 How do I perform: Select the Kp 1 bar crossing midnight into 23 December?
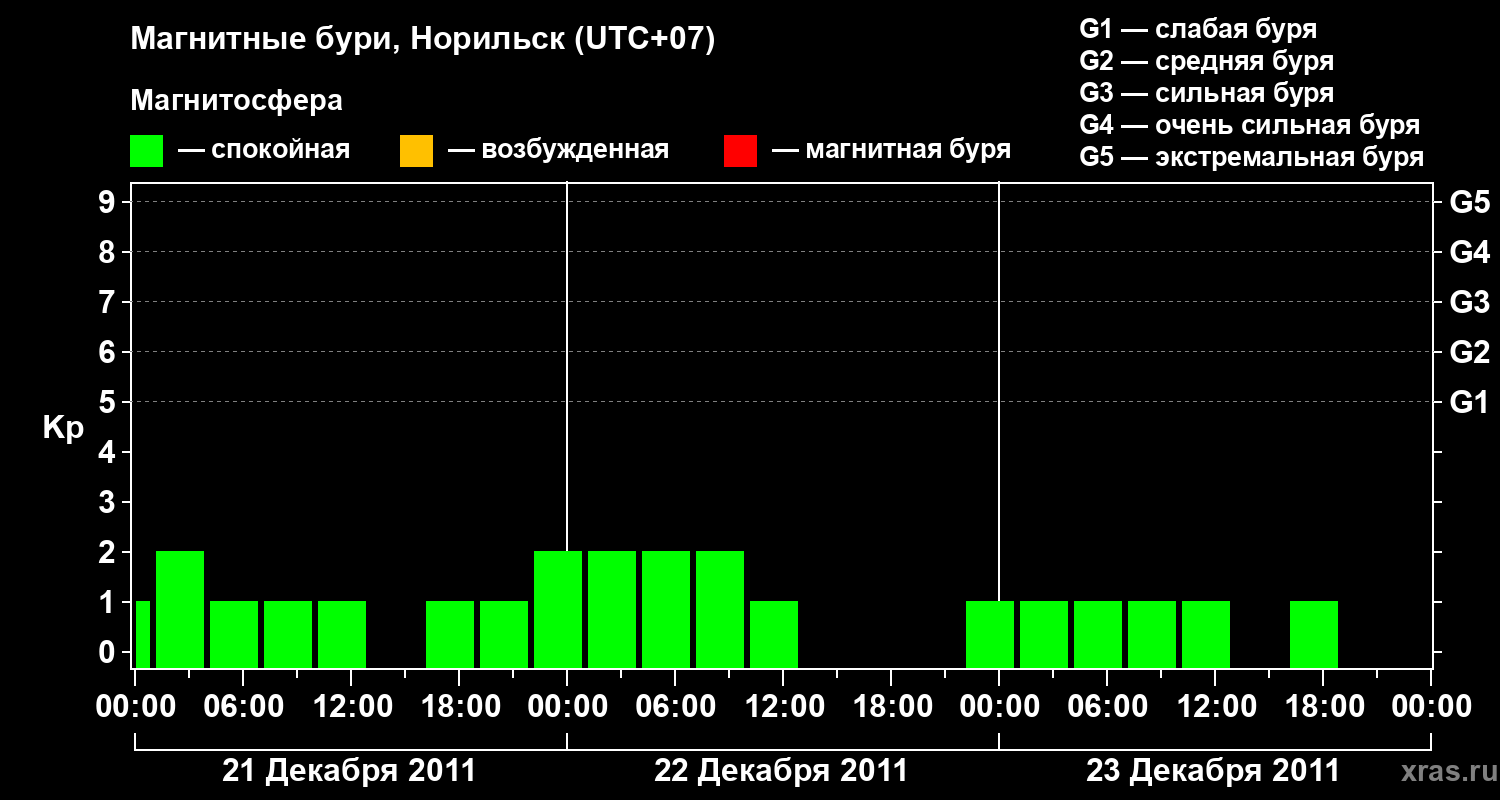[990, 634]
